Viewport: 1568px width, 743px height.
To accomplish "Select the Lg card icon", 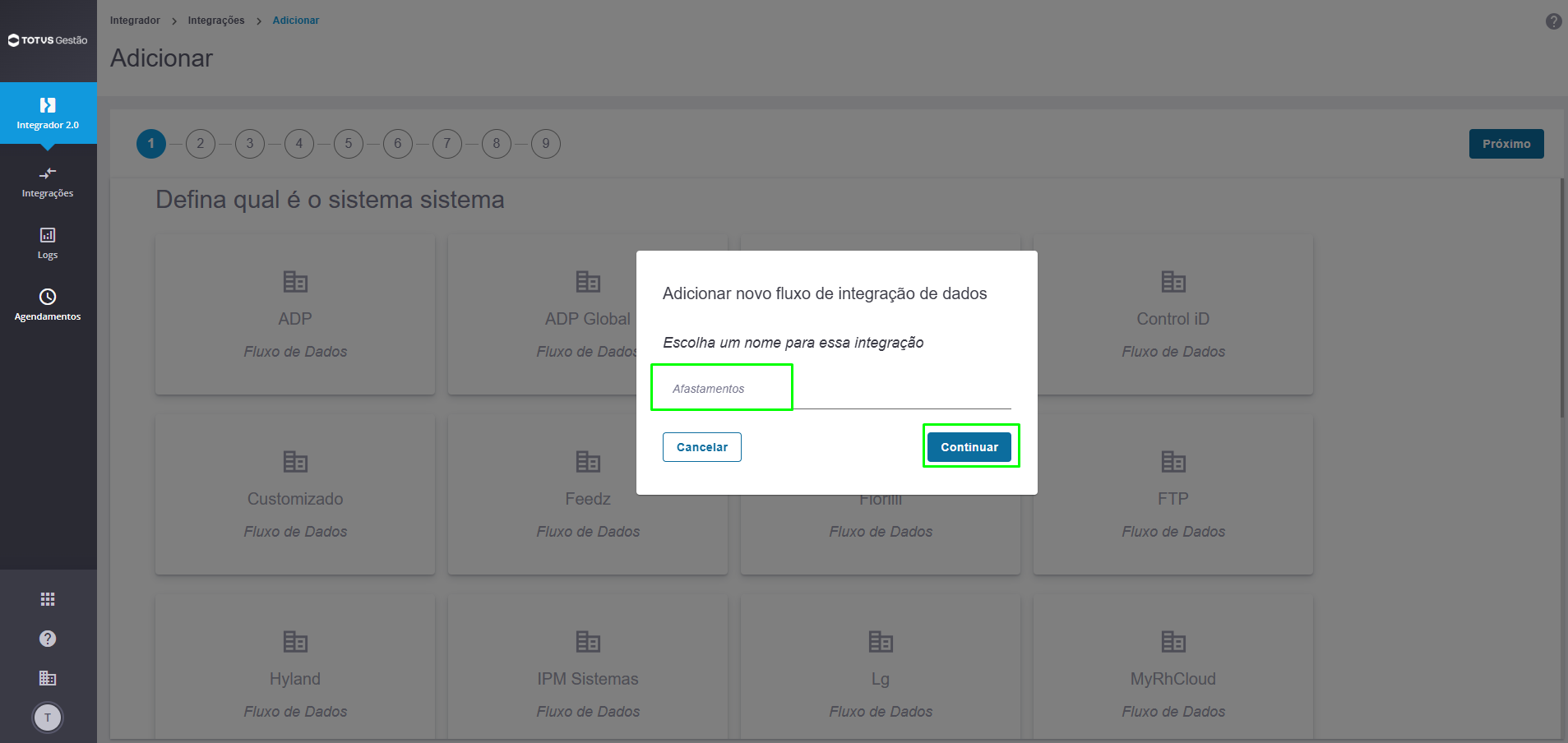I will point(881,642).
